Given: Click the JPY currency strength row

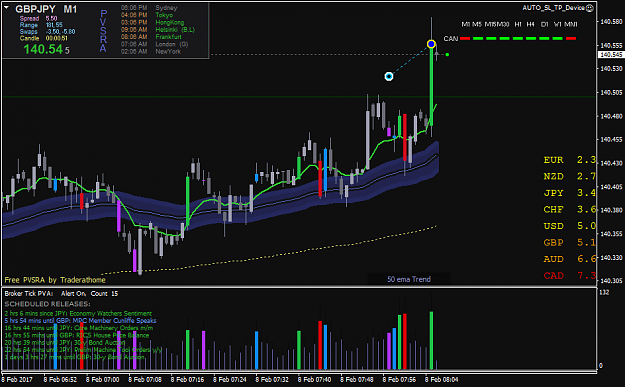Looking at the screenshot, I should click(x=570, y=193).
